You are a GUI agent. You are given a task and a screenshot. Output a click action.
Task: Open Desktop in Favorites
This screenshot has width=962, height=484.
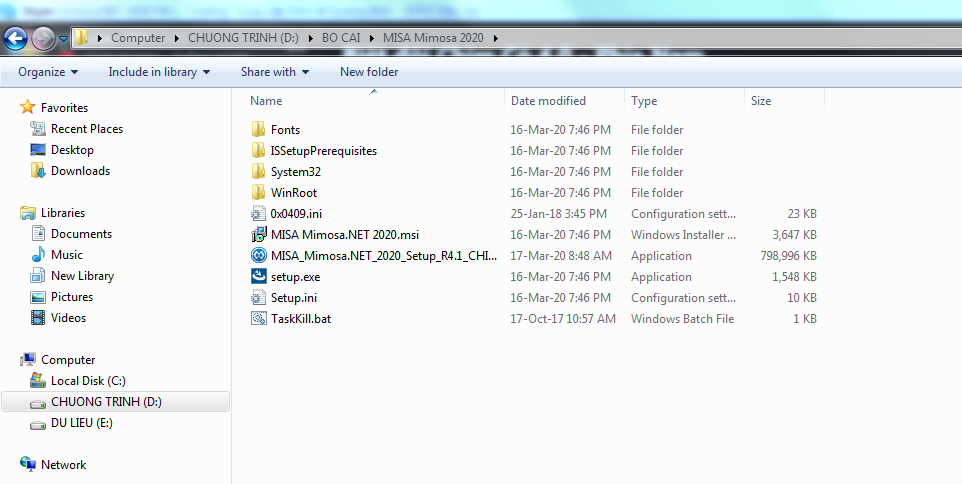tap(72, 150)
